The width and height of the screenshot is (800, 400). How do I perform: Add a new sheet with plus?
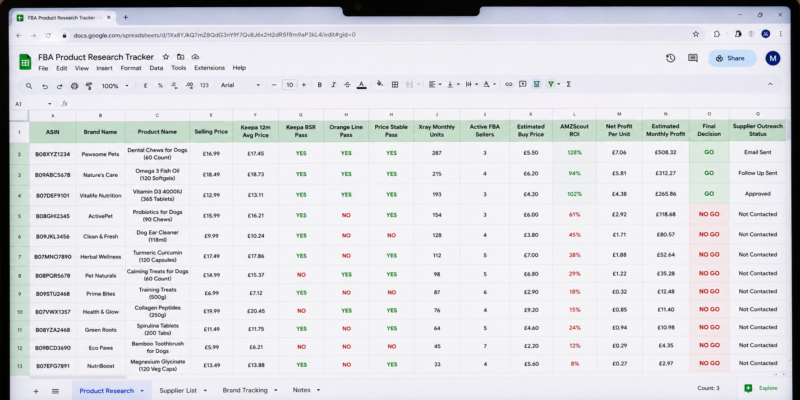click(36, 391)
